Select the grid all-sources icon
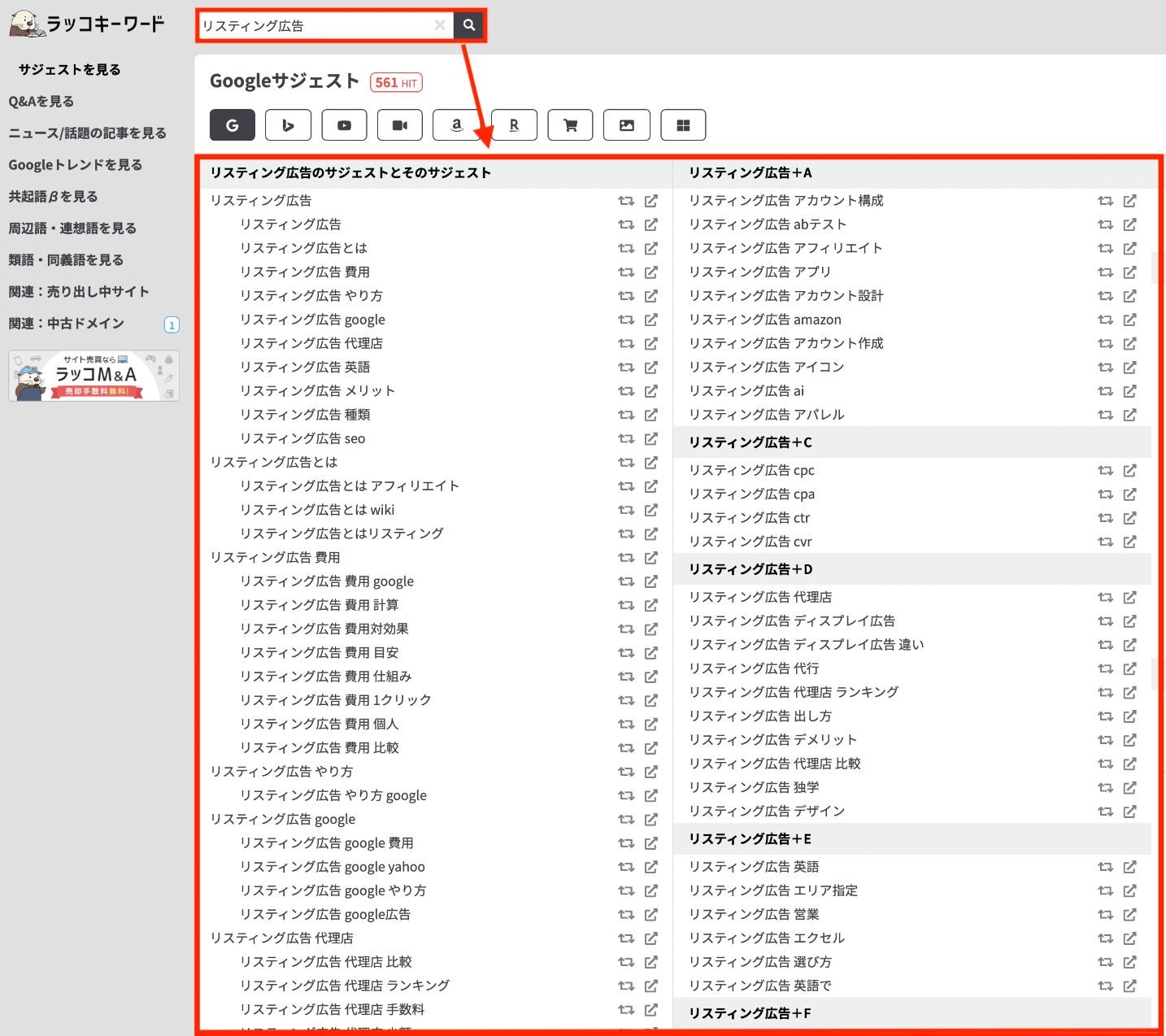 683,125
